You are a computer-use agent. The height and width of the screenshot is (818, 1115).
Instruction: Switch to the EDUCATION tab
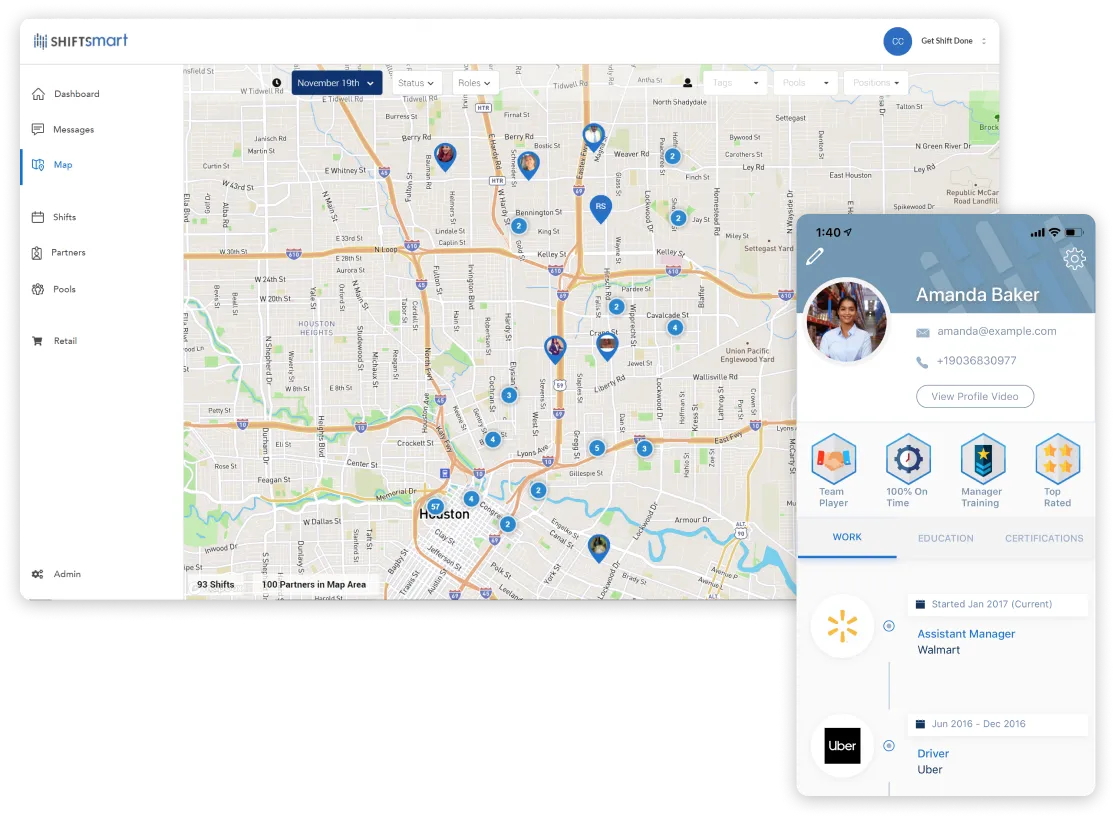tap(945, 538)
